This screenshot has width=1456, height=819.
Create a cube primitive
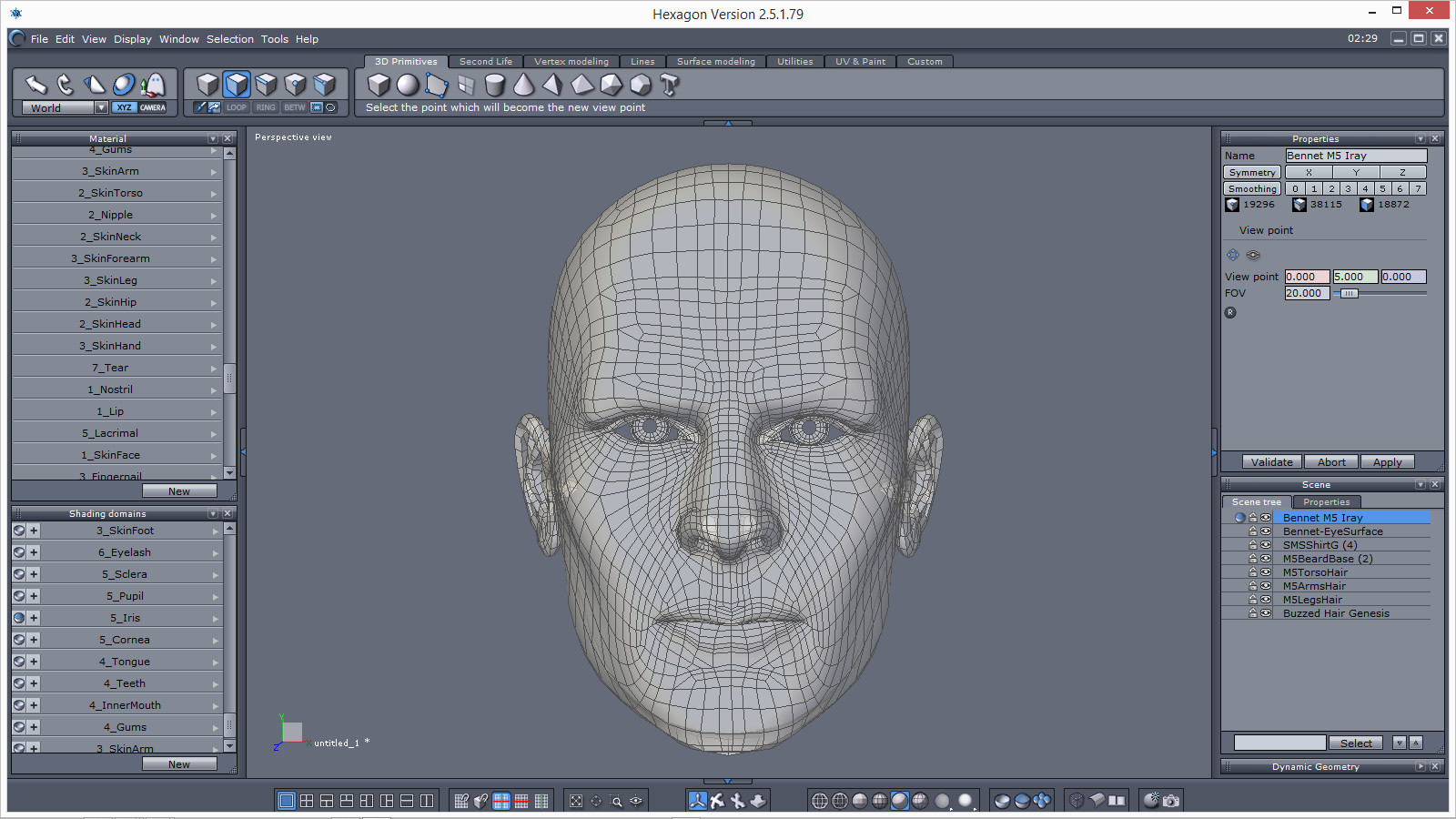click(x=379, y=85)
